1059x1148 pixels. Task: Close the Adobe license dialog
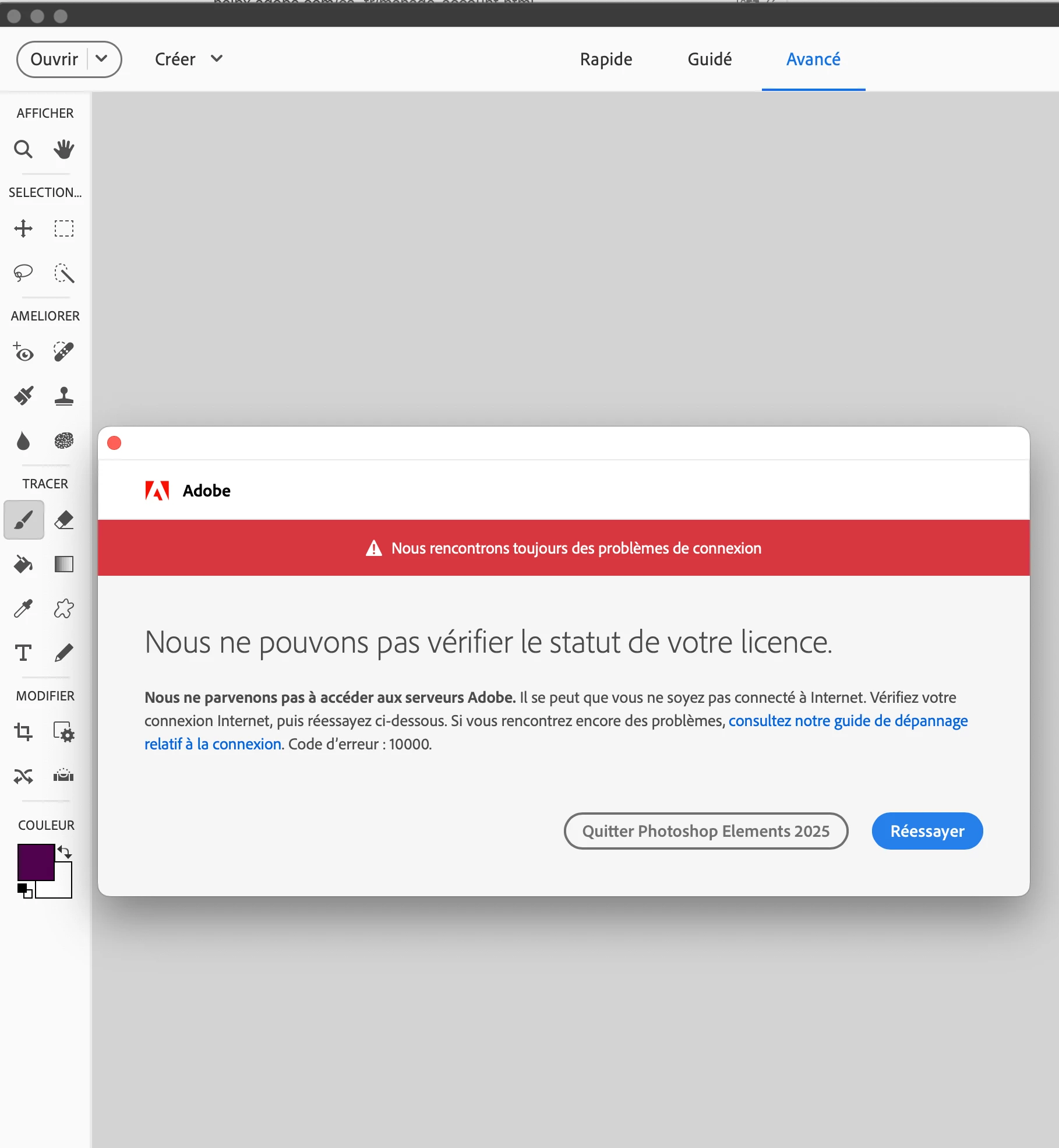coord(114,443)
